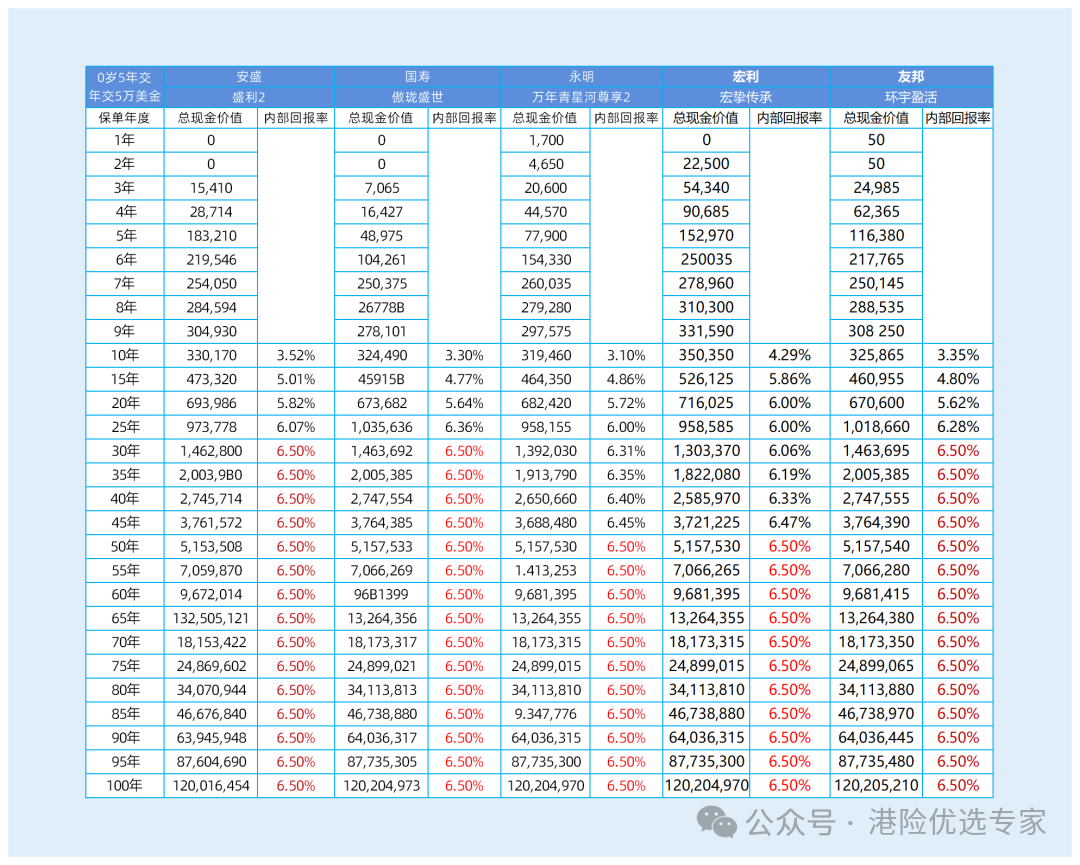Click the value 3,688,480
Viewport: 1080px width, 865px height.
click(546, 523)
